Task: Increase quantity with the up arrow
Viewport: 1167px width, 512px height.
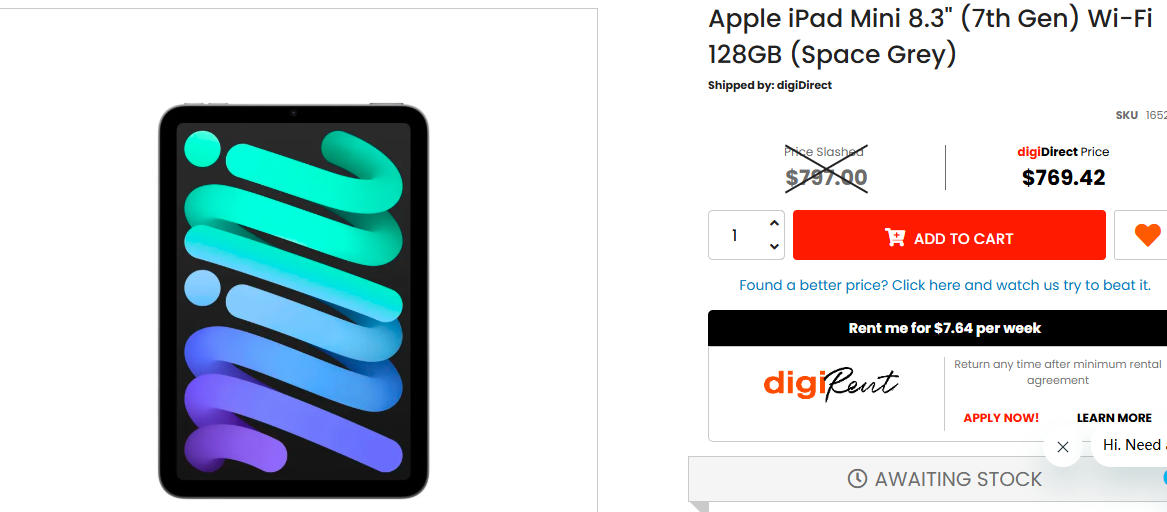Action: (x=774, y=223)
